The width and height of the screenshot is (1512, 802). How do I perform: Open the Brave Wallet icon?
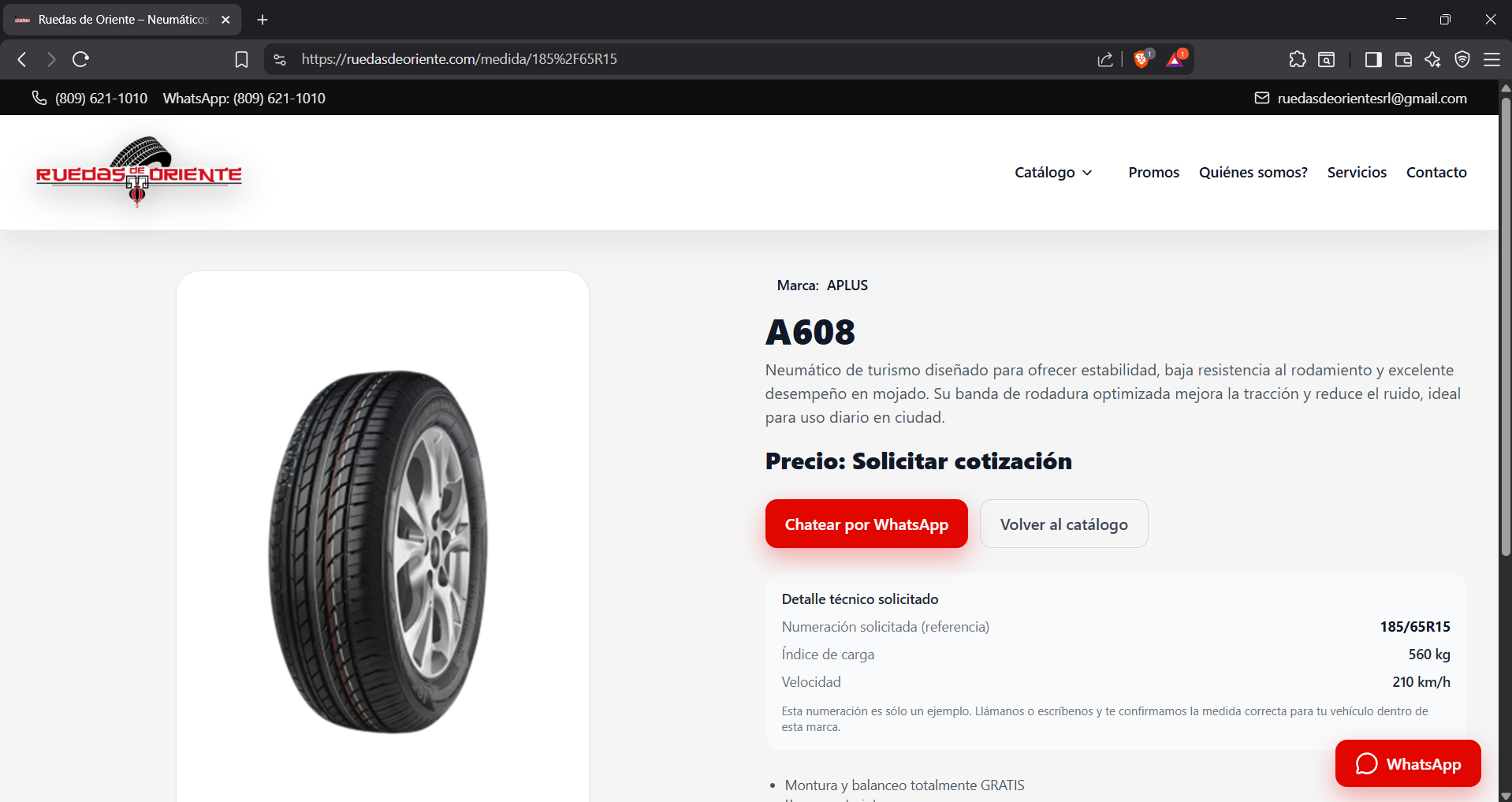(x=1403, y=59)
